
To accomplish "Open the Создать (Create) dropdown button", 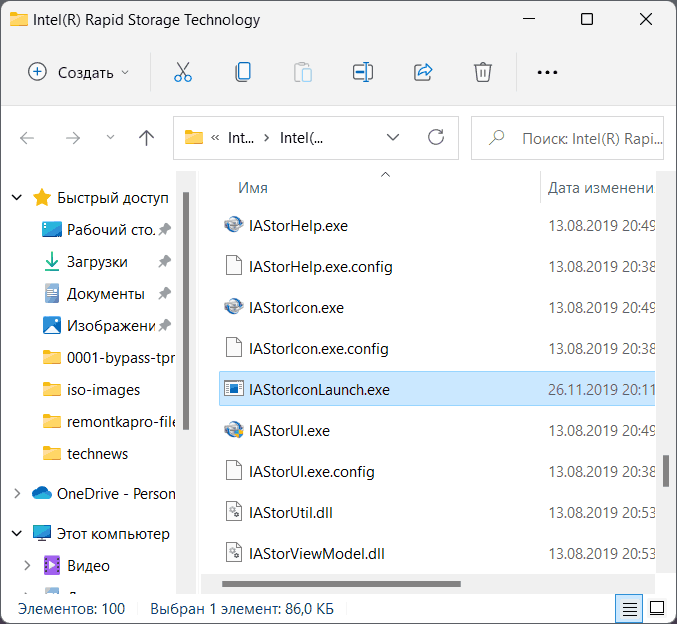I will point(79,73).
